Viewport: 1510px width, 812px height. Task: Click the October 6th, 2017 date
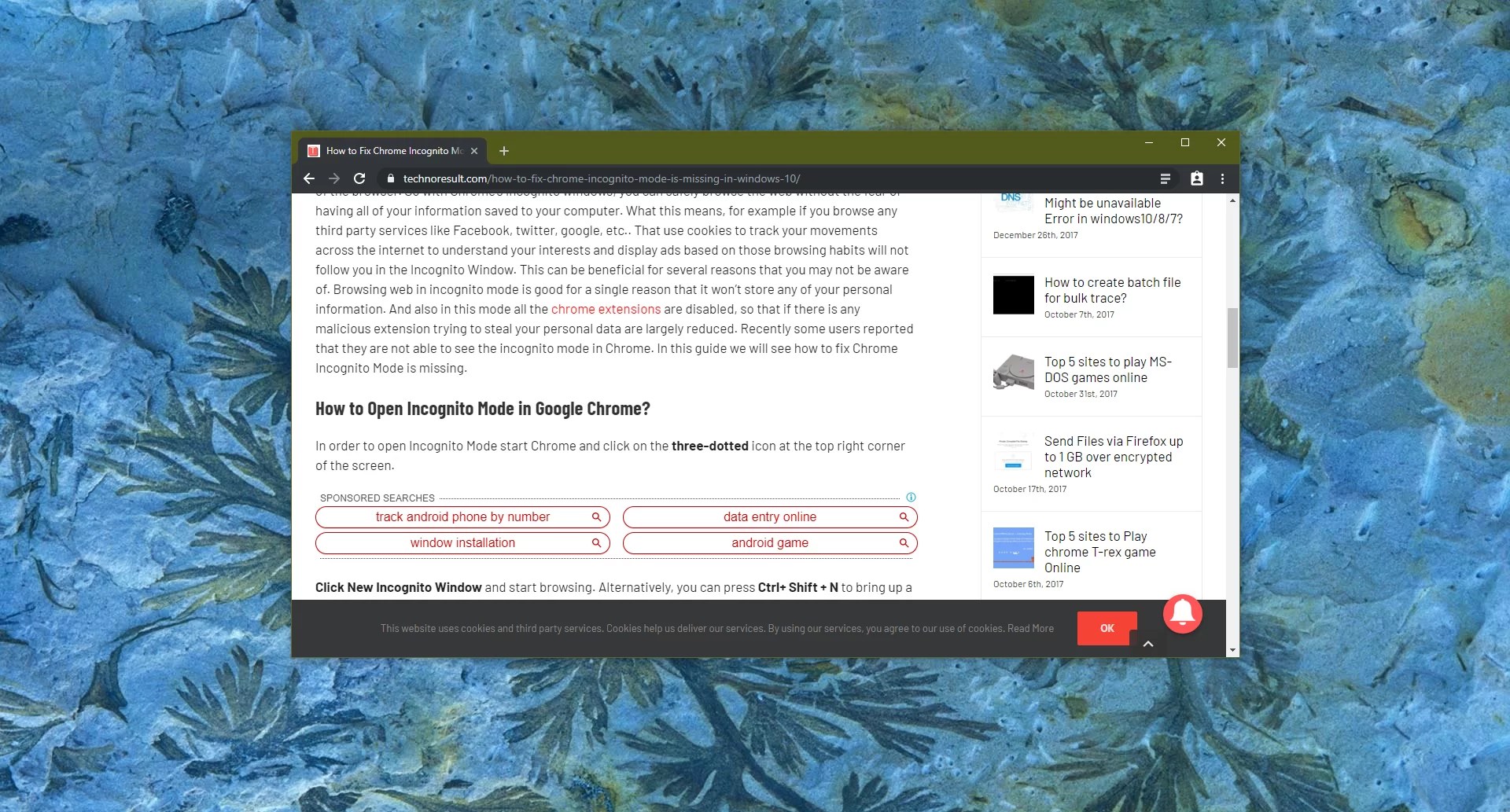click(x=1028, y=584)
